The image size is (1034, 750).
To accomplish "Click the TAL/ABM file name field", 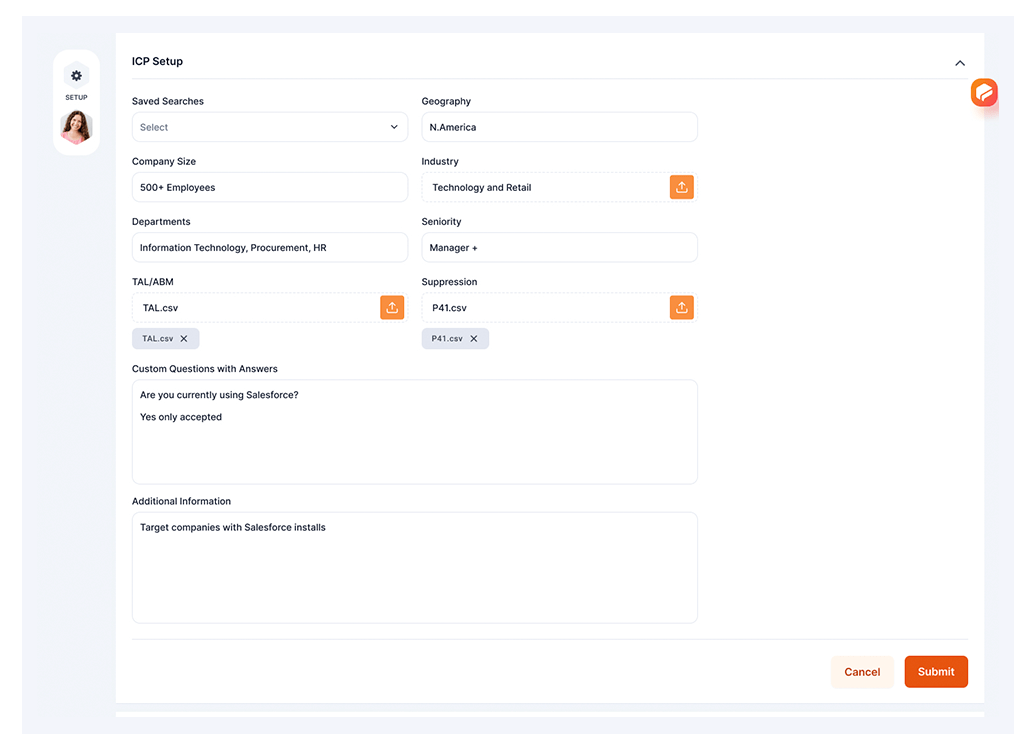I will click(x=255, y=307).
